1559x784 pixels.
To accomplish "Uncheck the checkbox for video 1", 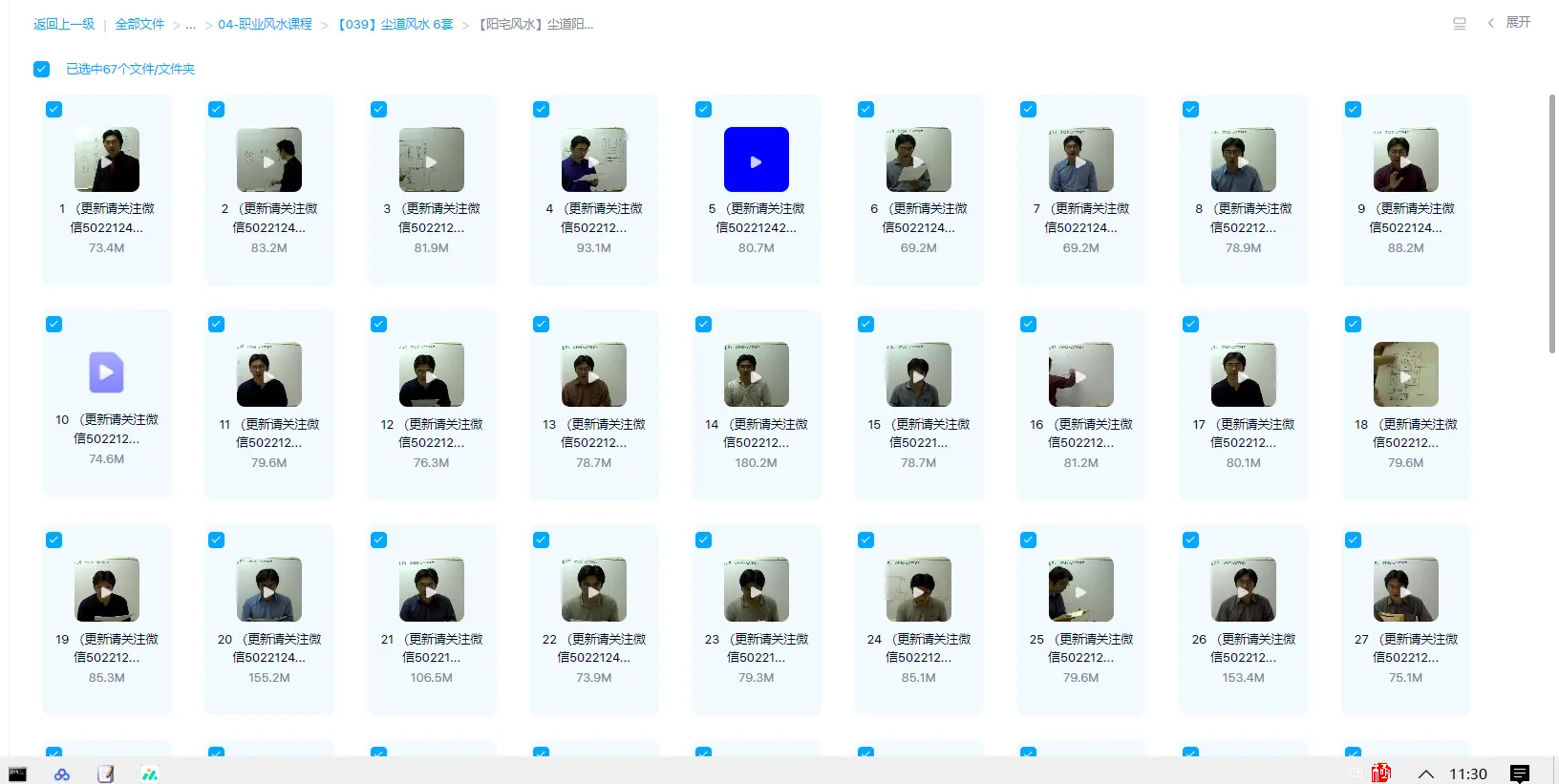I will tap(54, 110).
